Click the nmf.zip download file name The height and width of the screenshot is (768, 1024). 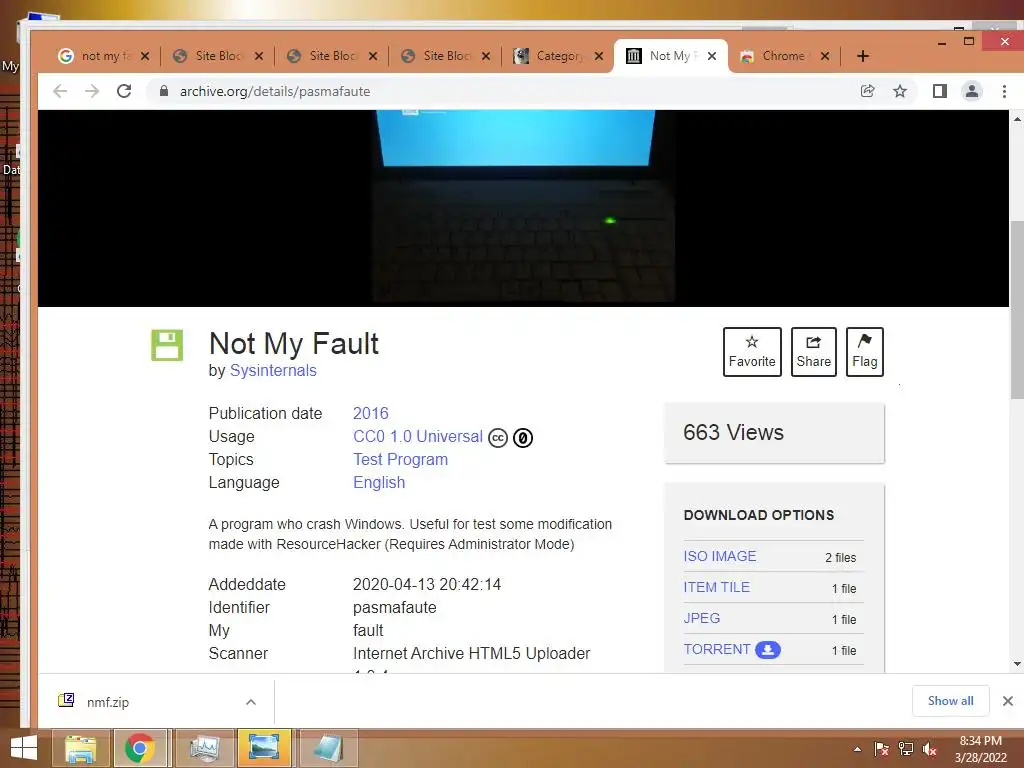108,703
